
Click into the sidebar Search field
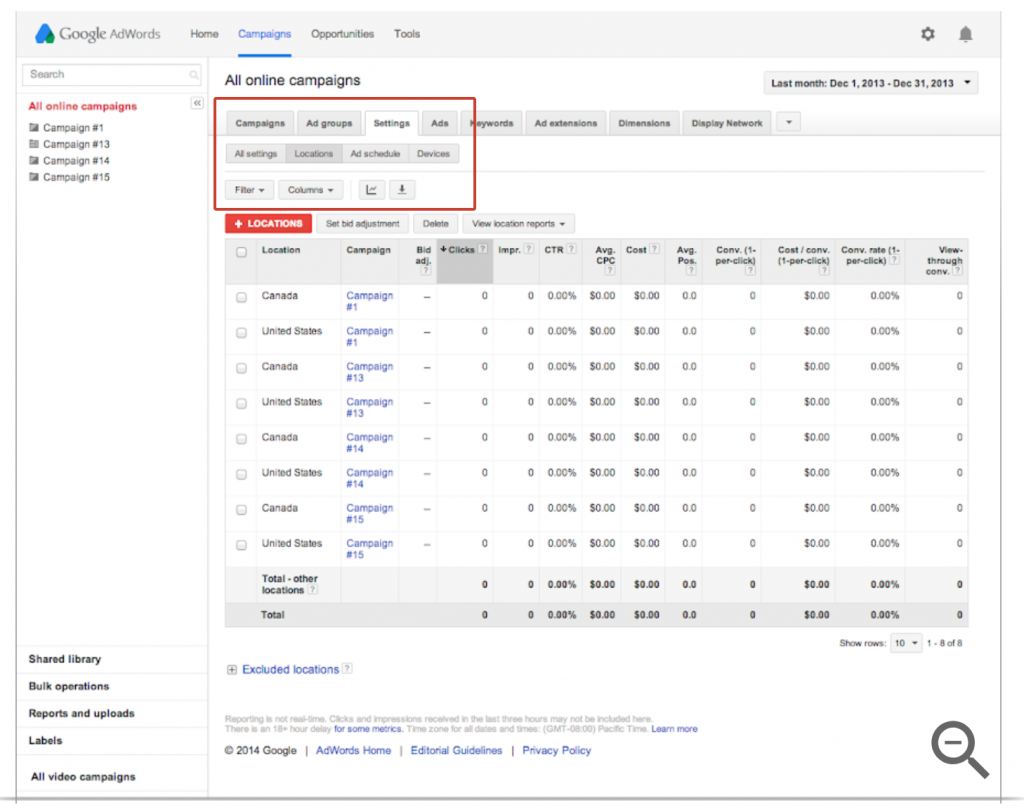click(105, 74)
